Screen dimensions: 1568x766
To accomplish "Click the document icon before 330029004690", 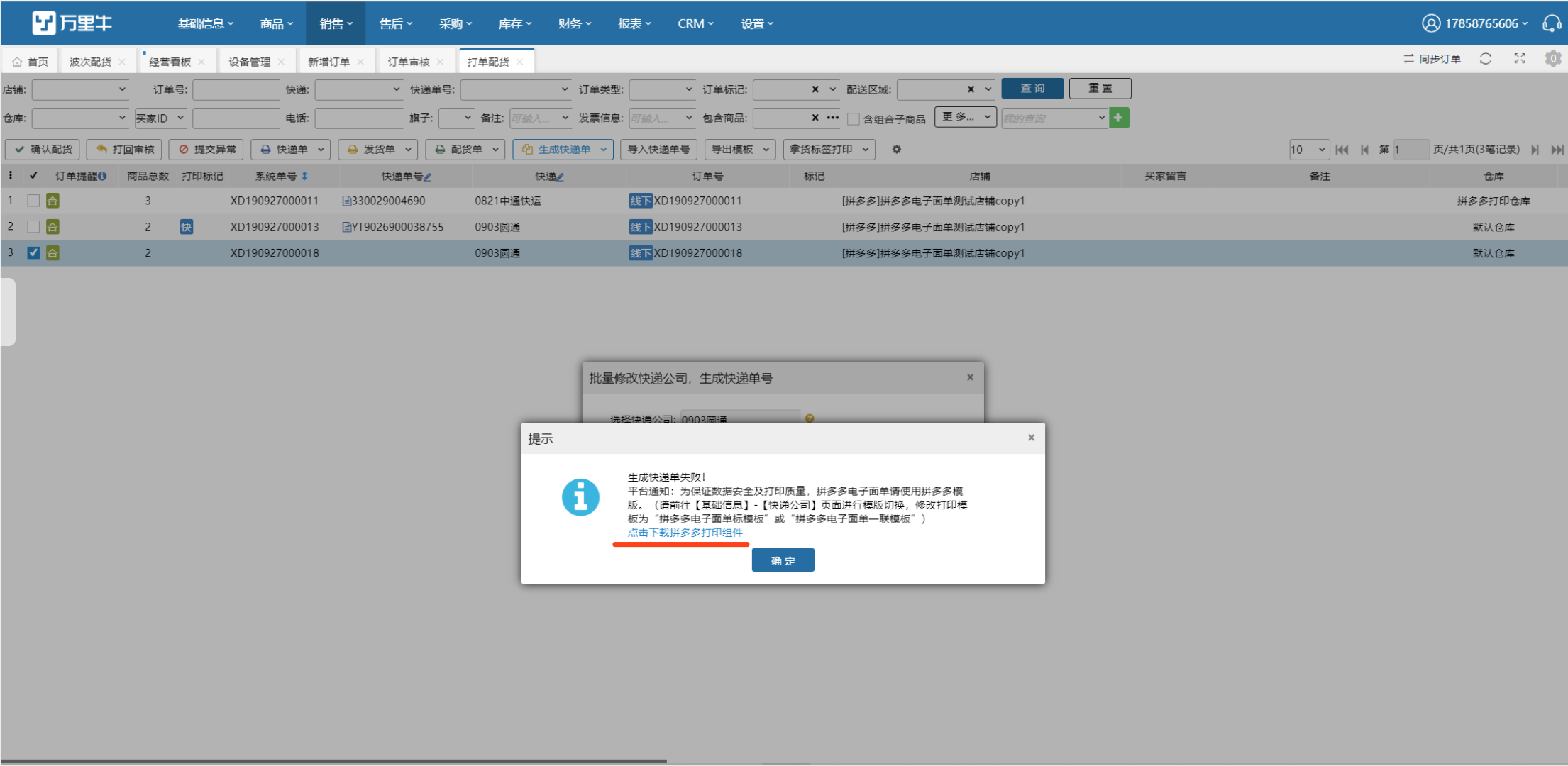I will pos(347,201).
